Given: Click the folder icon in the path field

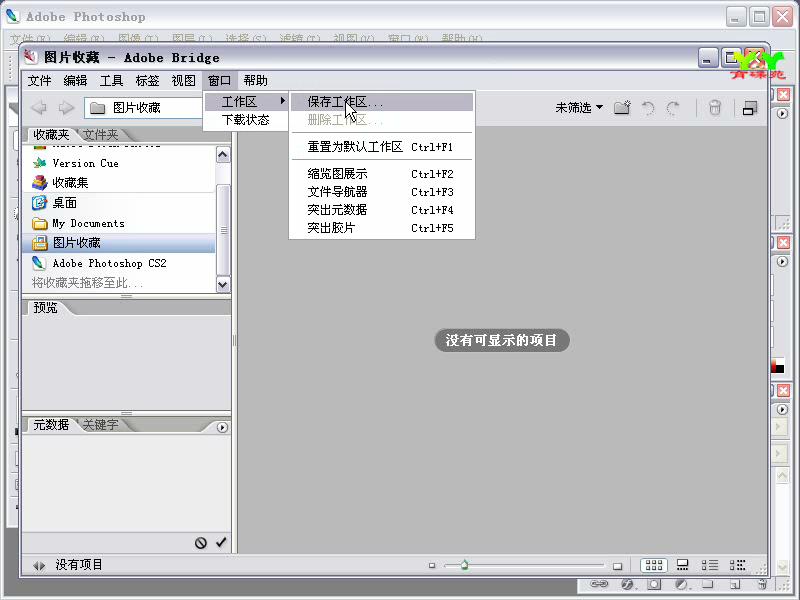Looking at the screenshot, I should pos(97,108).
